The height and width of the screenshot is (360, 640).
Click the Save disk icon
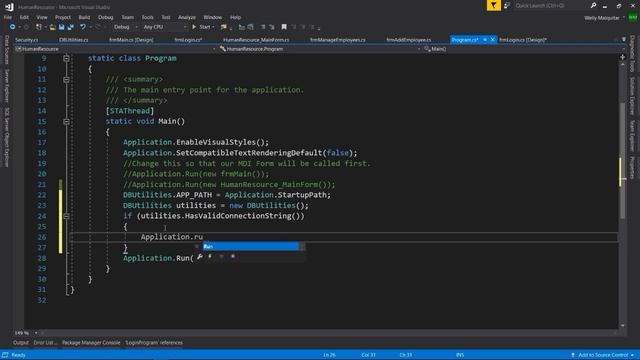[61, 27]
